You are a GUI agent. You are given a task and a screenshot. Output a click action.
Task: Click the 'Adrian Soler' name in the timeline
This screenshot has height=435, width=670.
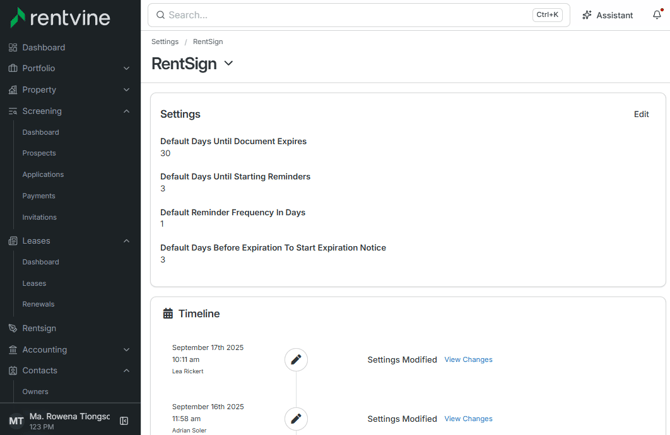tap(189, 430)
